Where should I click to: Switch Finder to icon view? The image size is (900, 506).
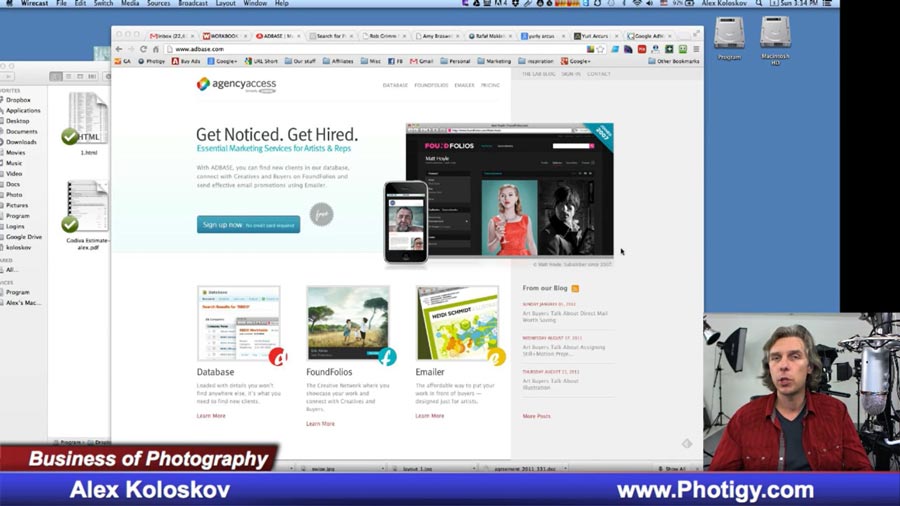coord(56,76)
